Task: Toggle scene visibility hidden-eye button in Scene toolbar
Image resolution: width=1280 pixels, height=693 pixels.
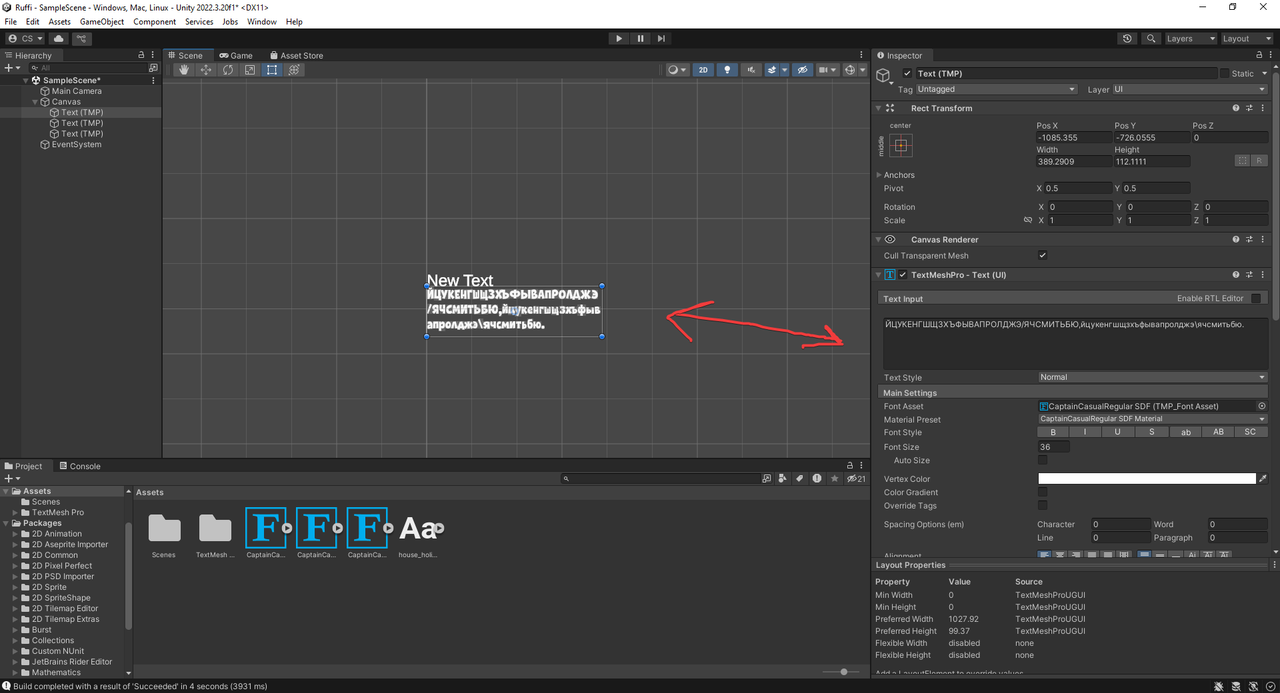Action: (x=801, y=70)
